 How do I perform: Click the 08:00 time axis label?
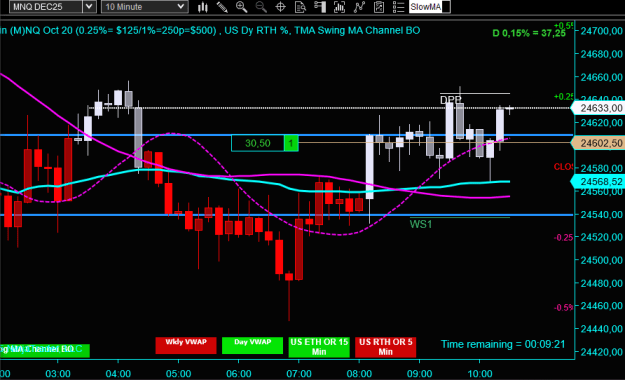[359, 374]
